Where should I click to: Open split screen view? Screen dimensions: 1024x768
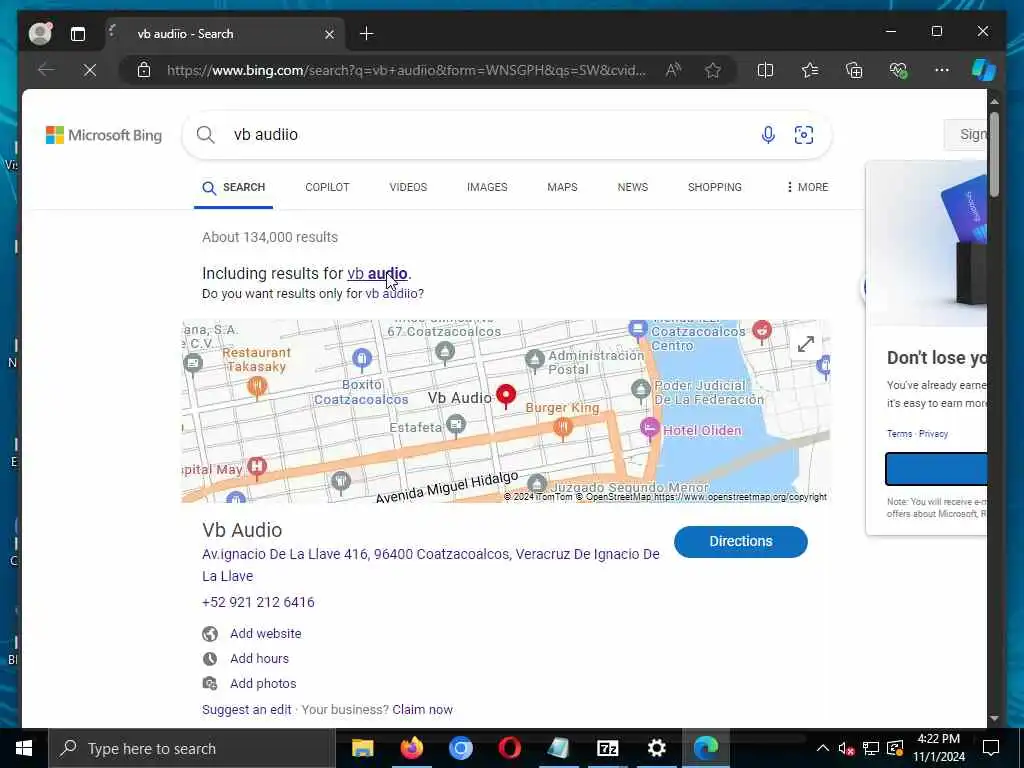coord(765,70)
